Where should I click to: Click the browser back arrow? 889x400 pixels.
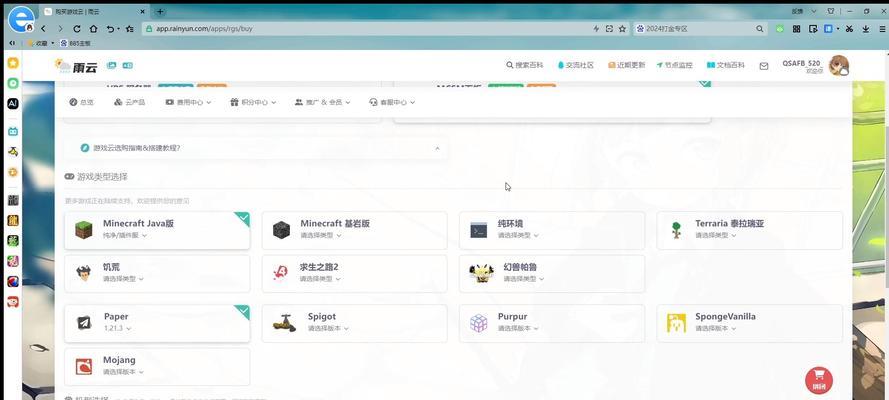[44, 28]
